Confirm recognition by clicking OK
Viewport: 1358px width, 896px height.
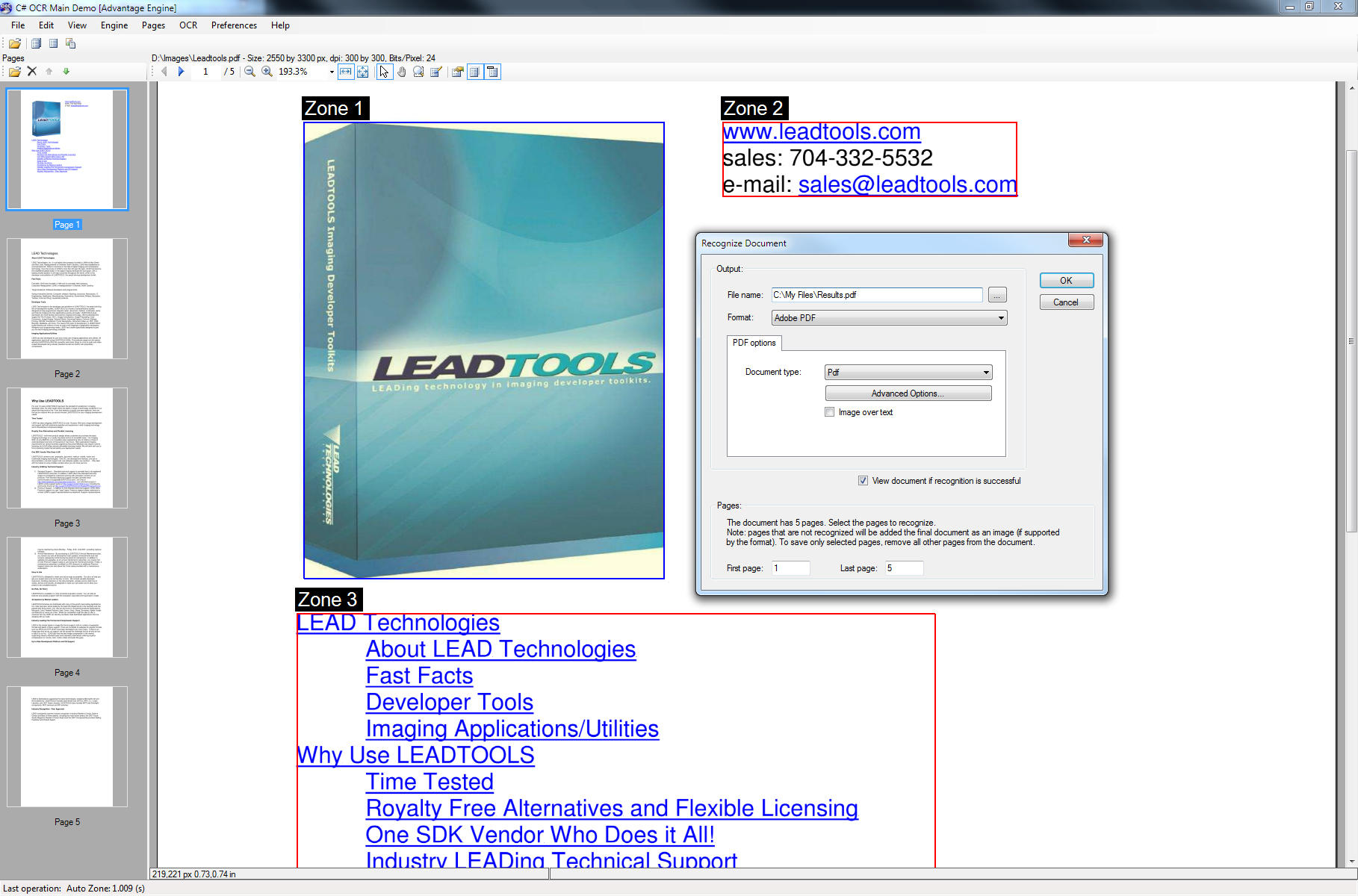tap(1066, 280)
